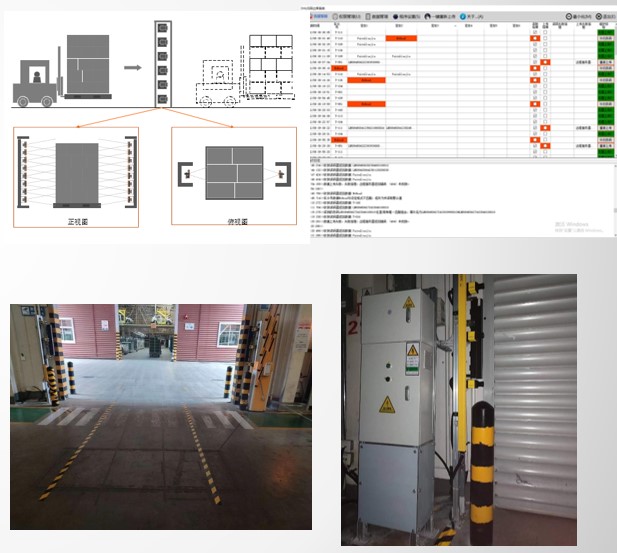Click the log panel scroll-down arrow
This screenshot has height=553, width=617.
point(615,235)
